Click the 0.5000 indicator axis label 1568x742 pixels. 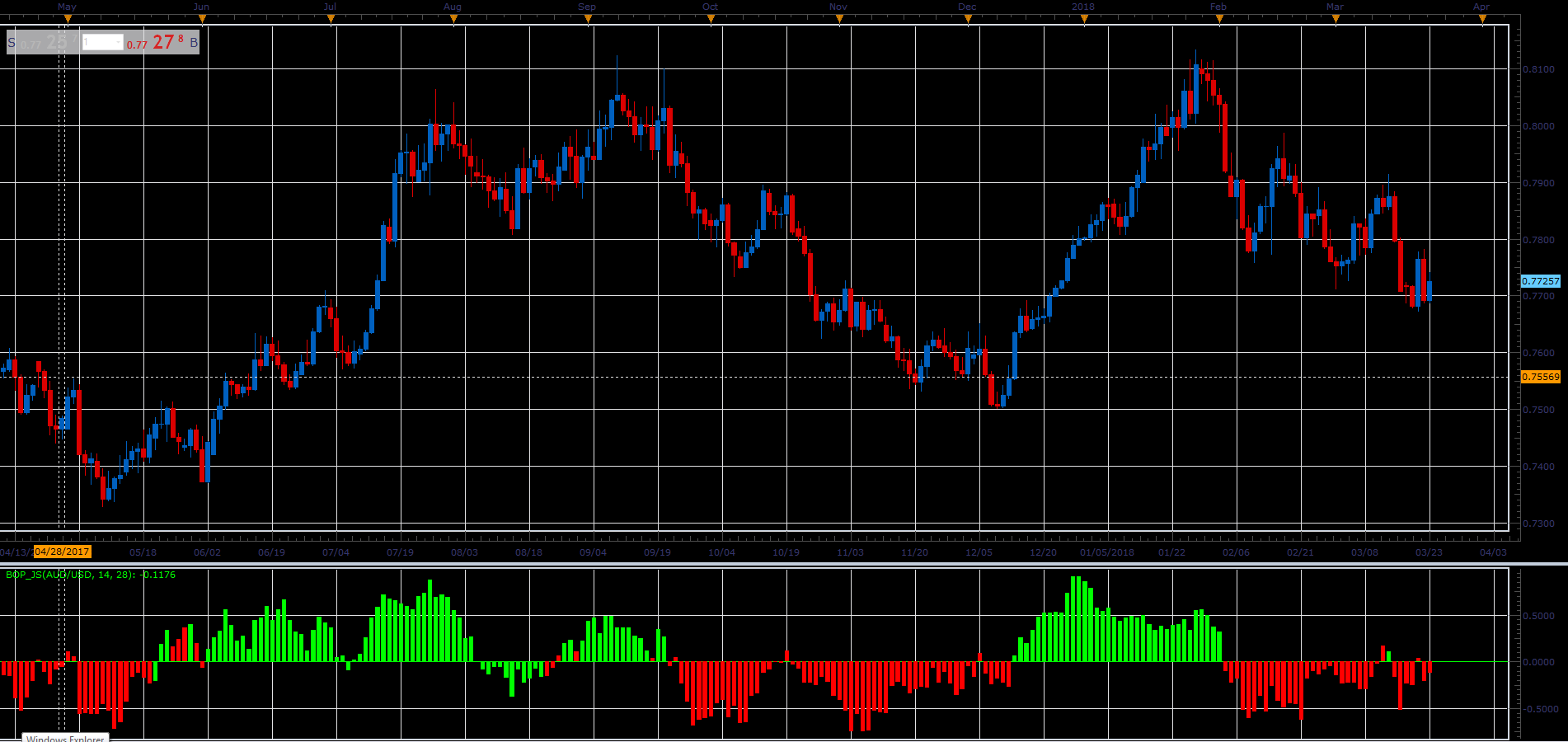click(1538, 616)
